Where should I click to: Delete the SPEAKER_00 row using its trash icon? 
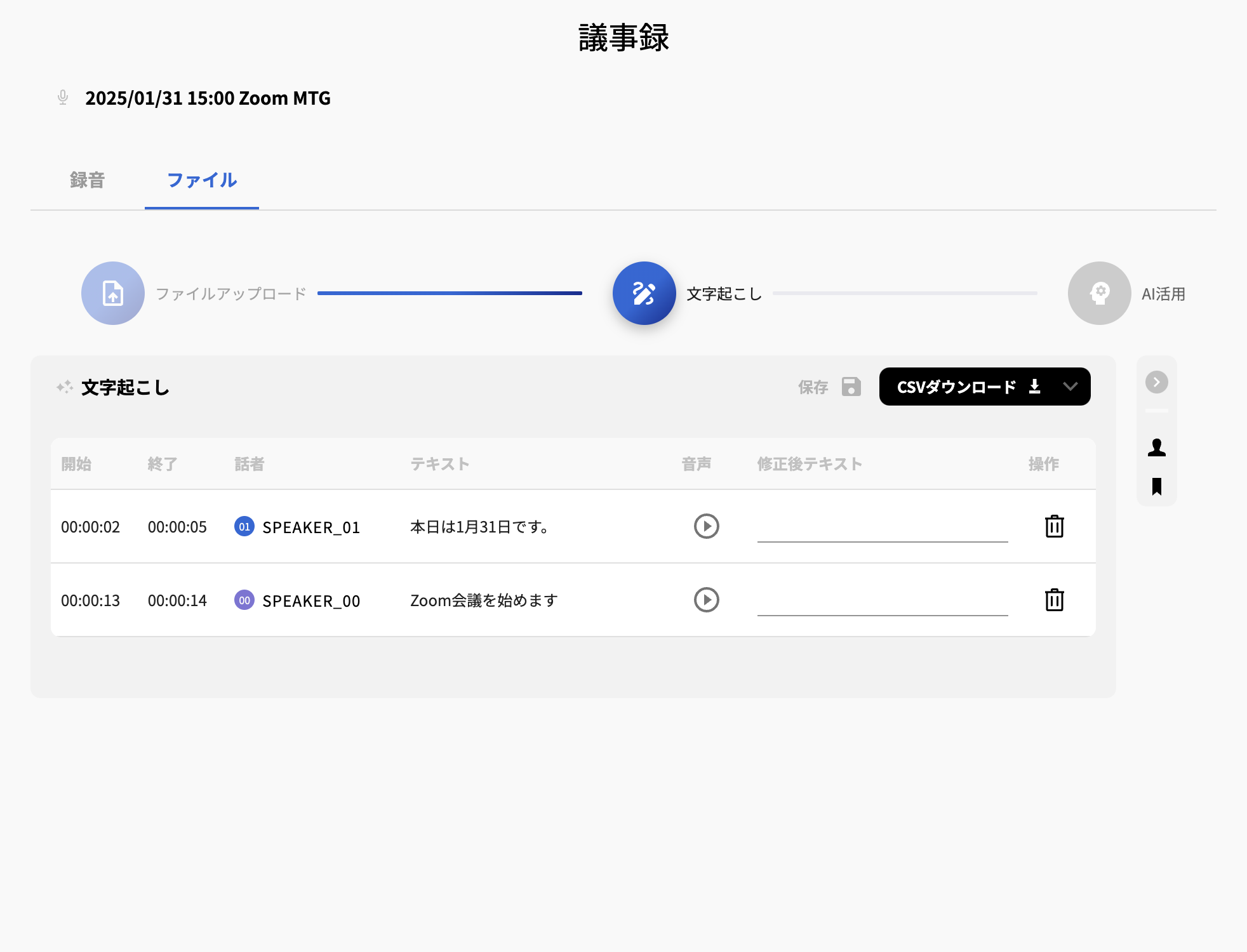tap(1054, 599)
